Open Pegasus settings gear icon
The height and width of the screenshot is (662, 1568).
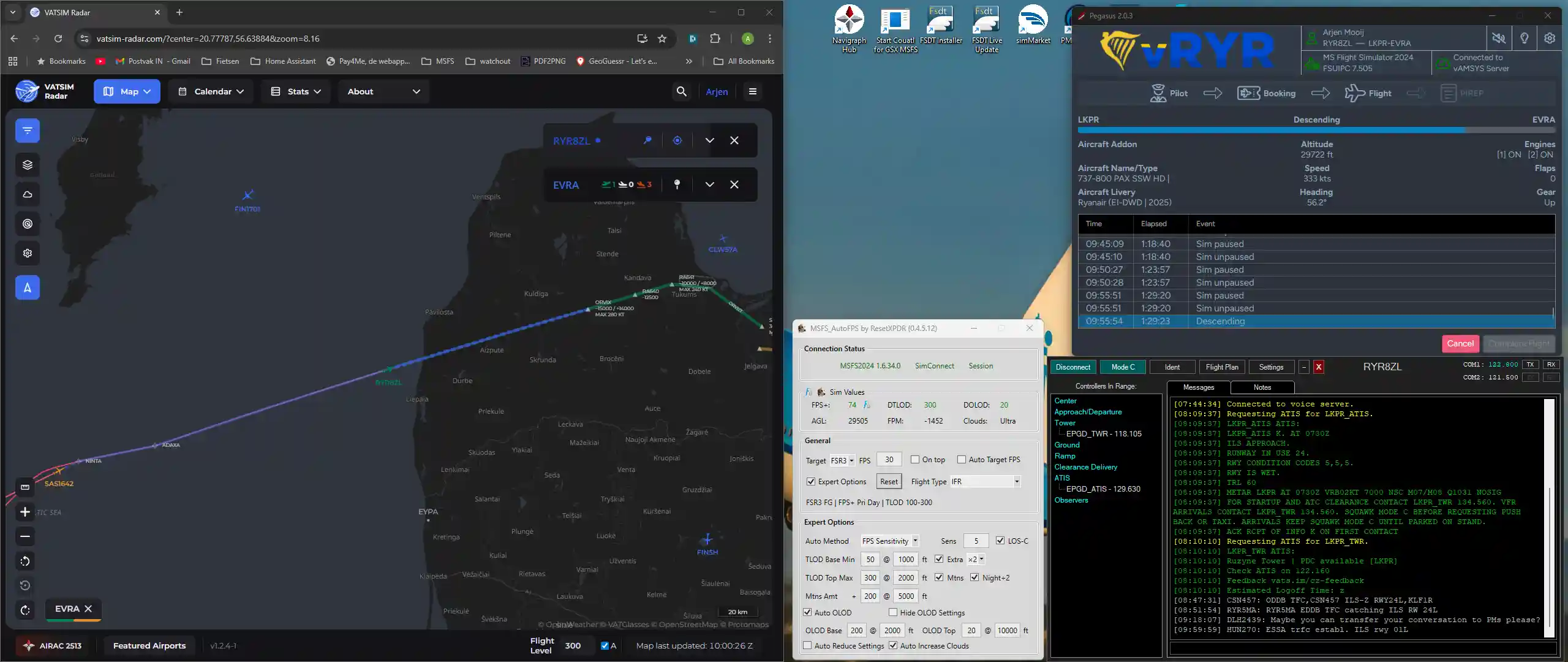point(1550,39)
